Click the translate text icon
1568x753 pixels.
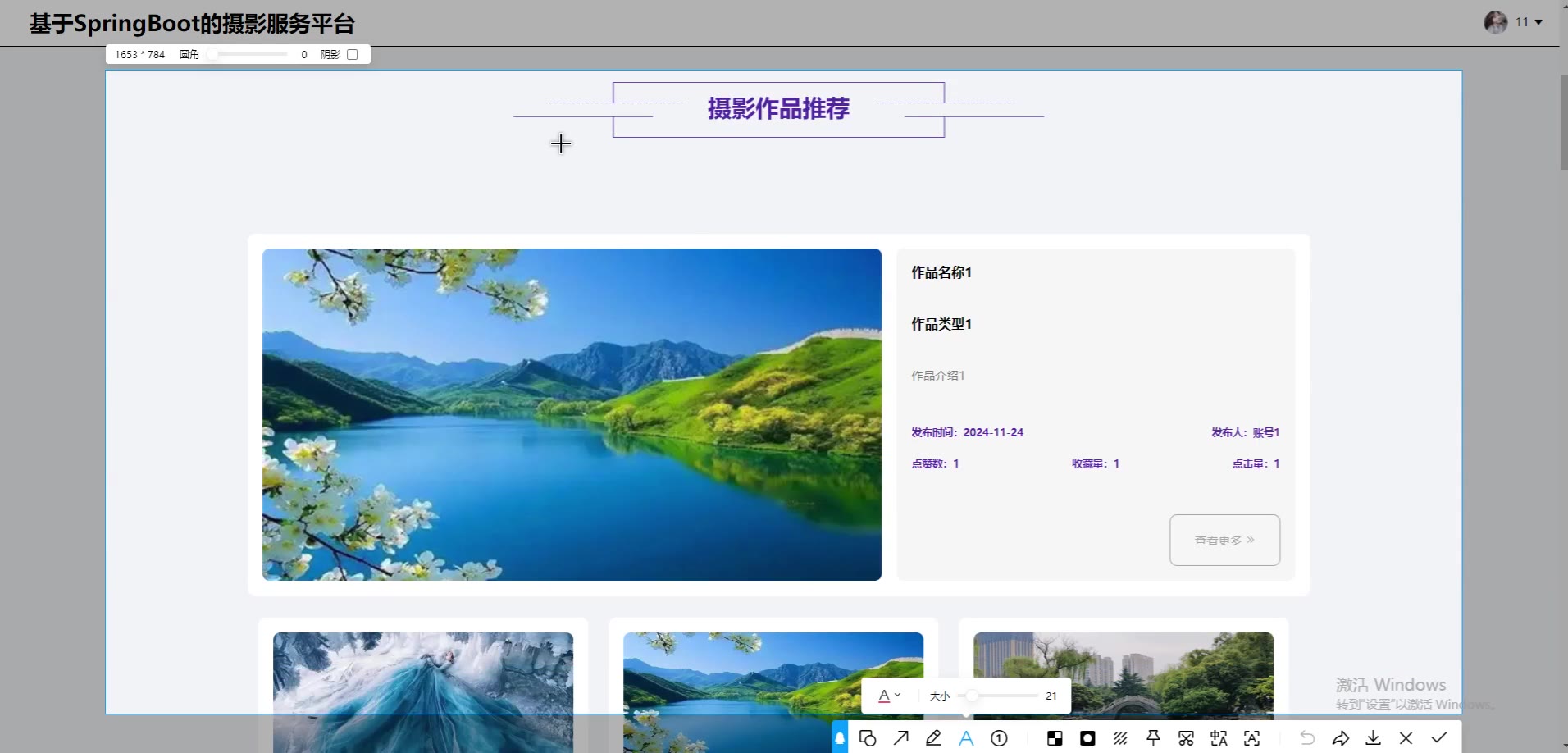1219,738
